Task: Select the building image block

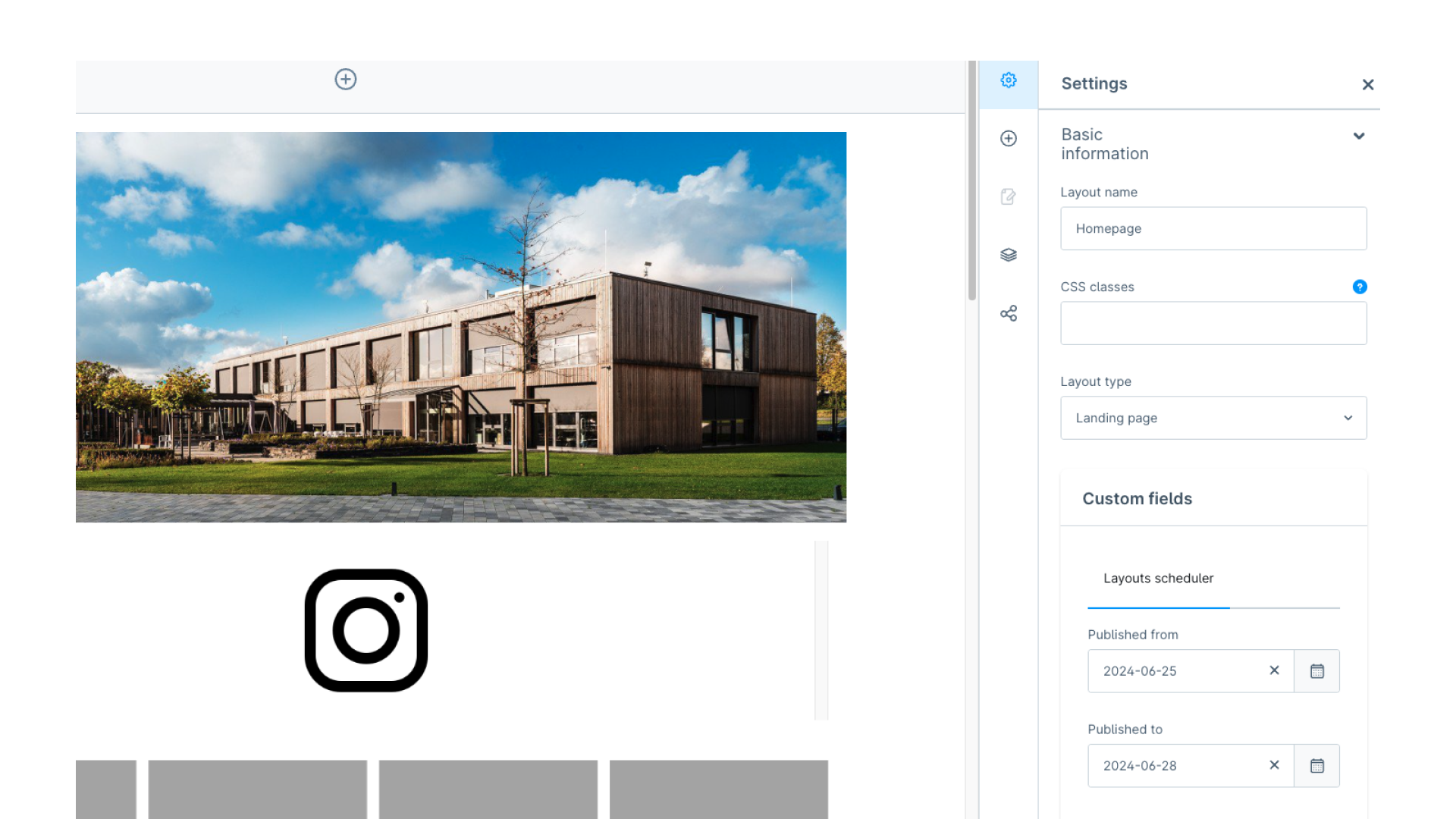Action: point(461,327)
